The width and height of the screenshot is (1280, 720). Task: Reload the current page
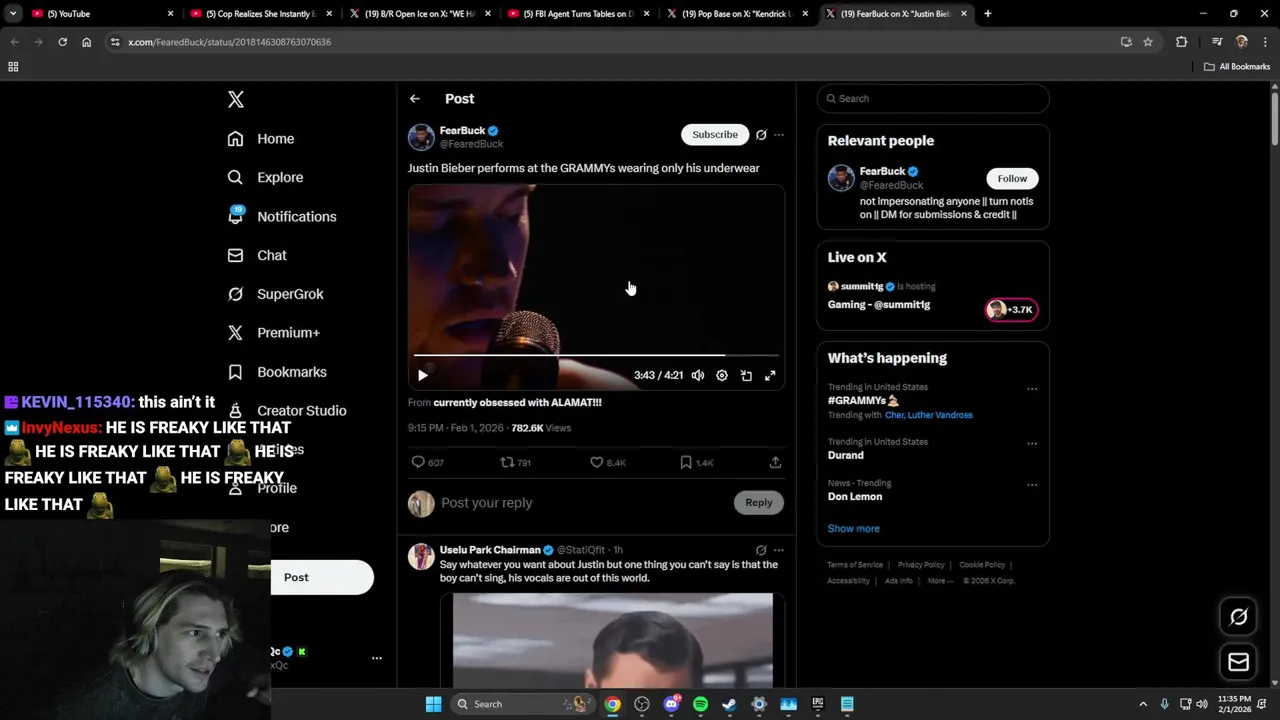coord(62,42)
